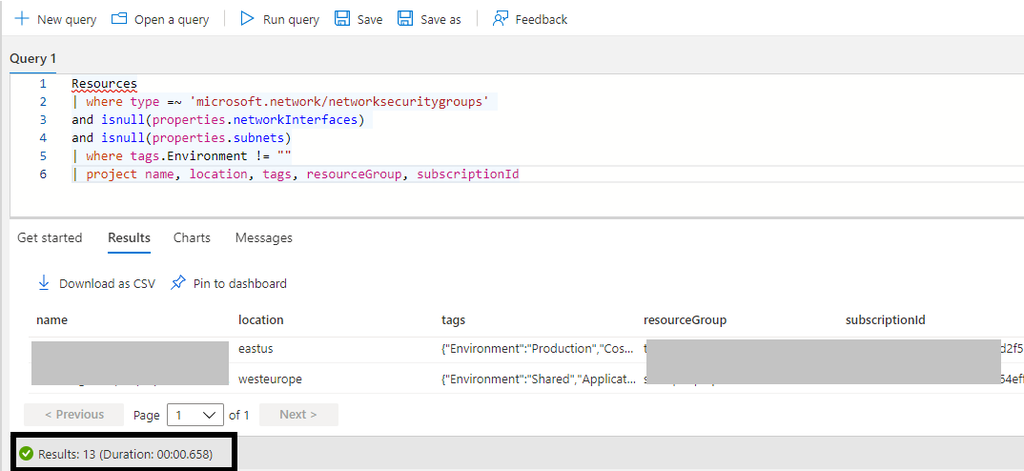
Task: Click the Previous page button
Action: click(73, 414)
